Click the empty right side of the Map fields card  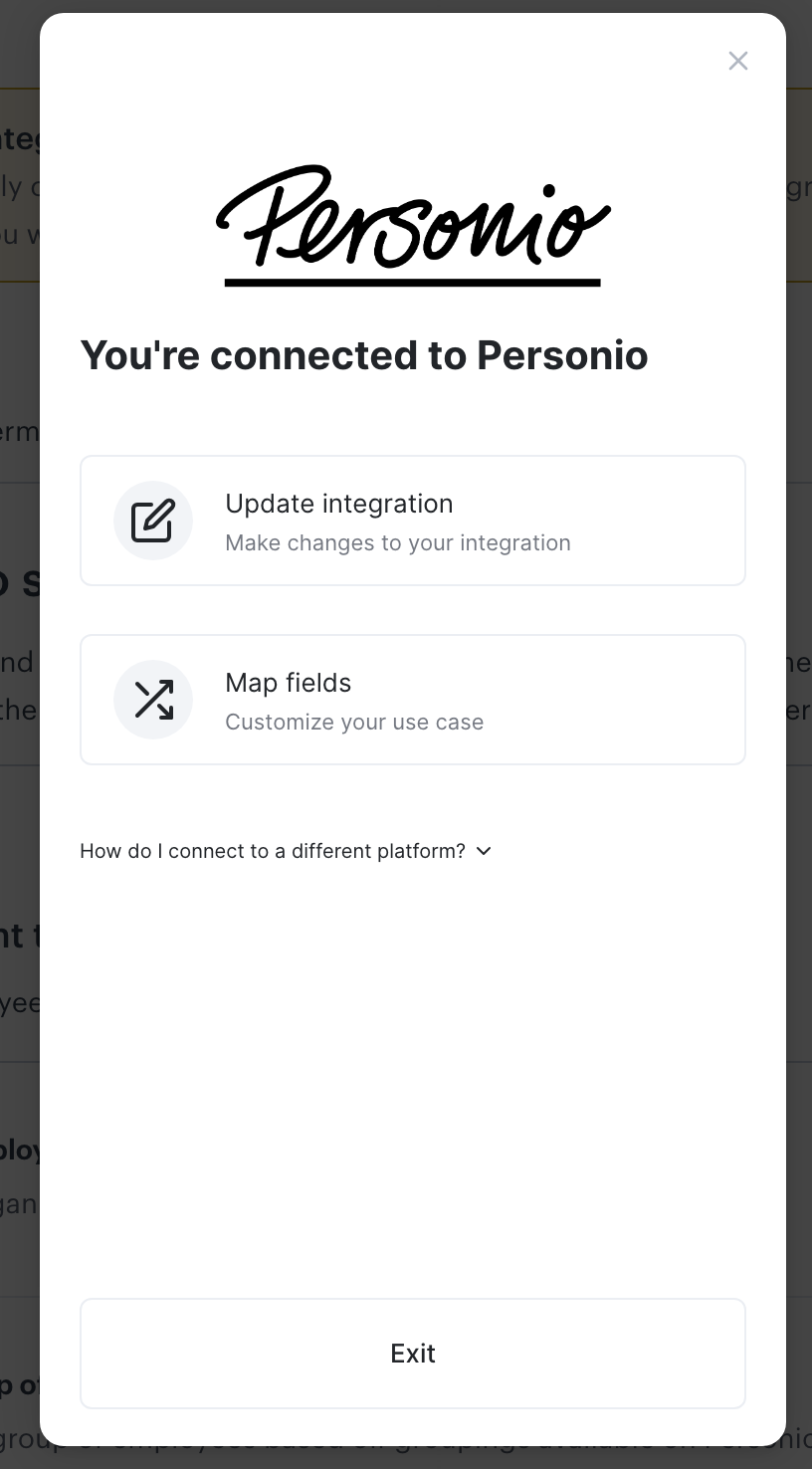(617, 700)
